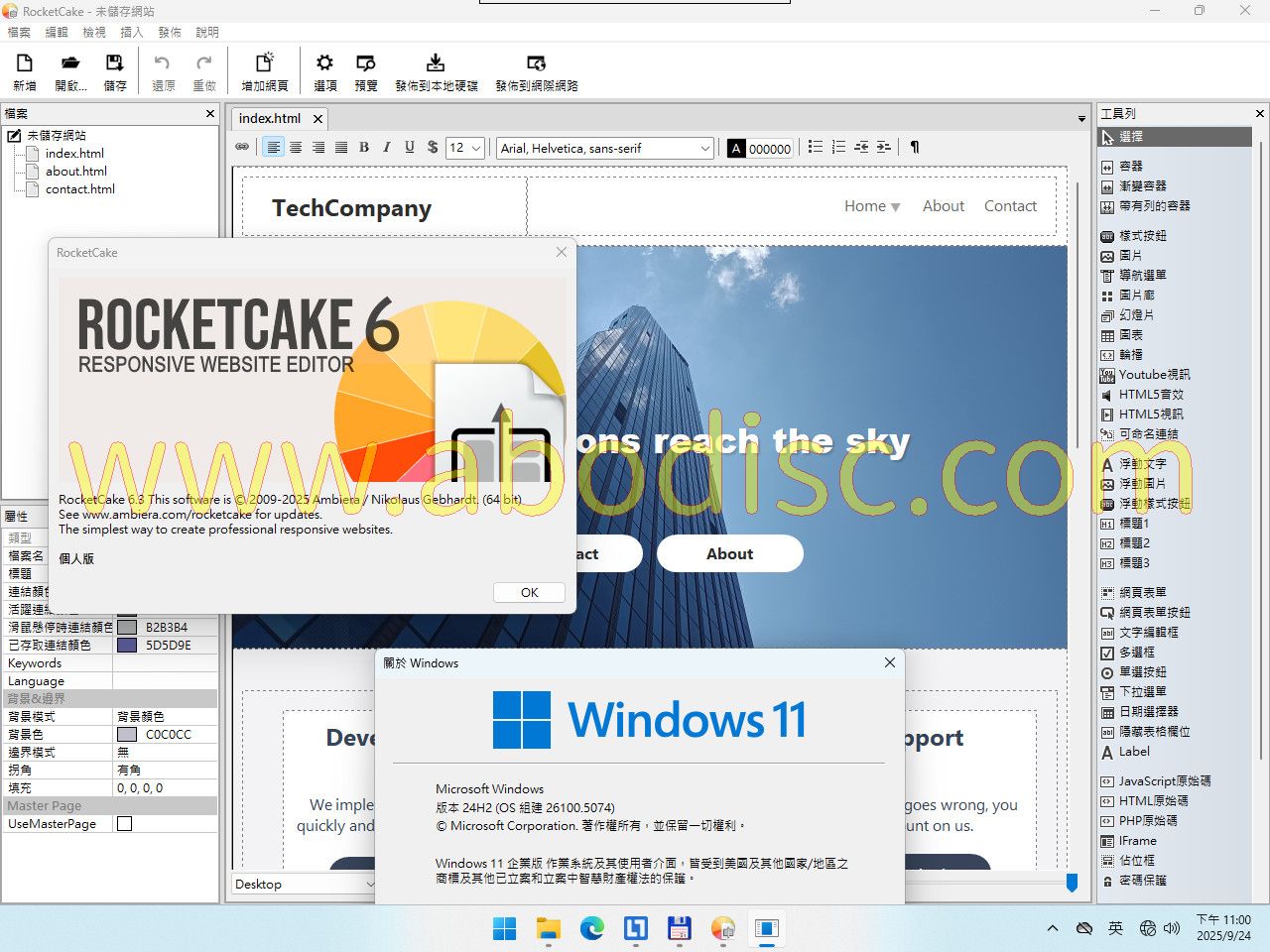
Task: Switch to the index.html tab
Action: coord(269,118)
